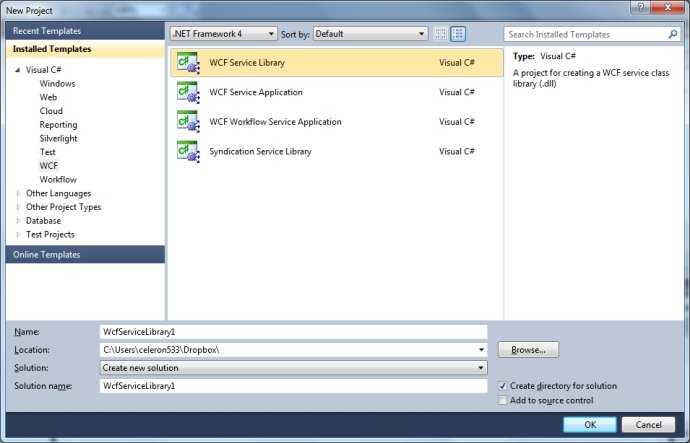Open the .NET Framework 4 dropdown
Viewport: 690px width, 443px height.
coord(224,34)
